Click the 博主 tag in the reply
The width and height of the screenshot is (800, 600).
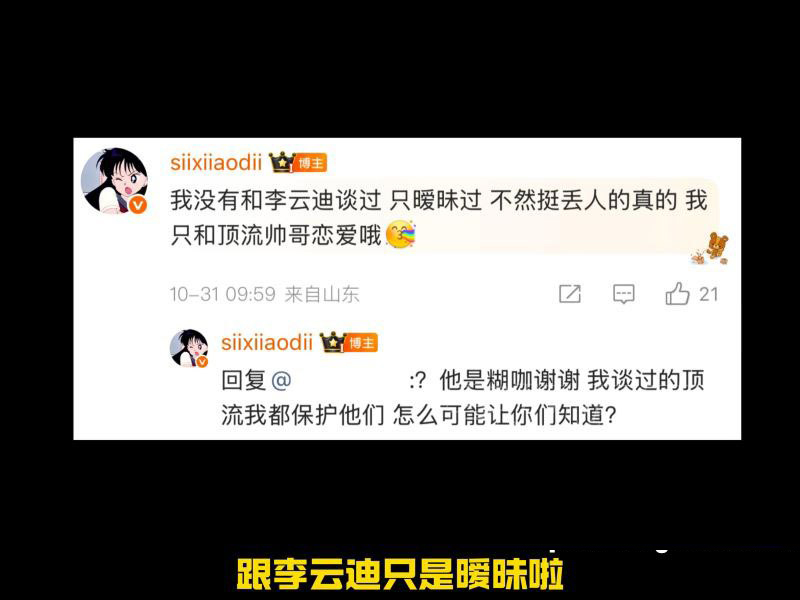pyautogui.click(x=362, y=343)
